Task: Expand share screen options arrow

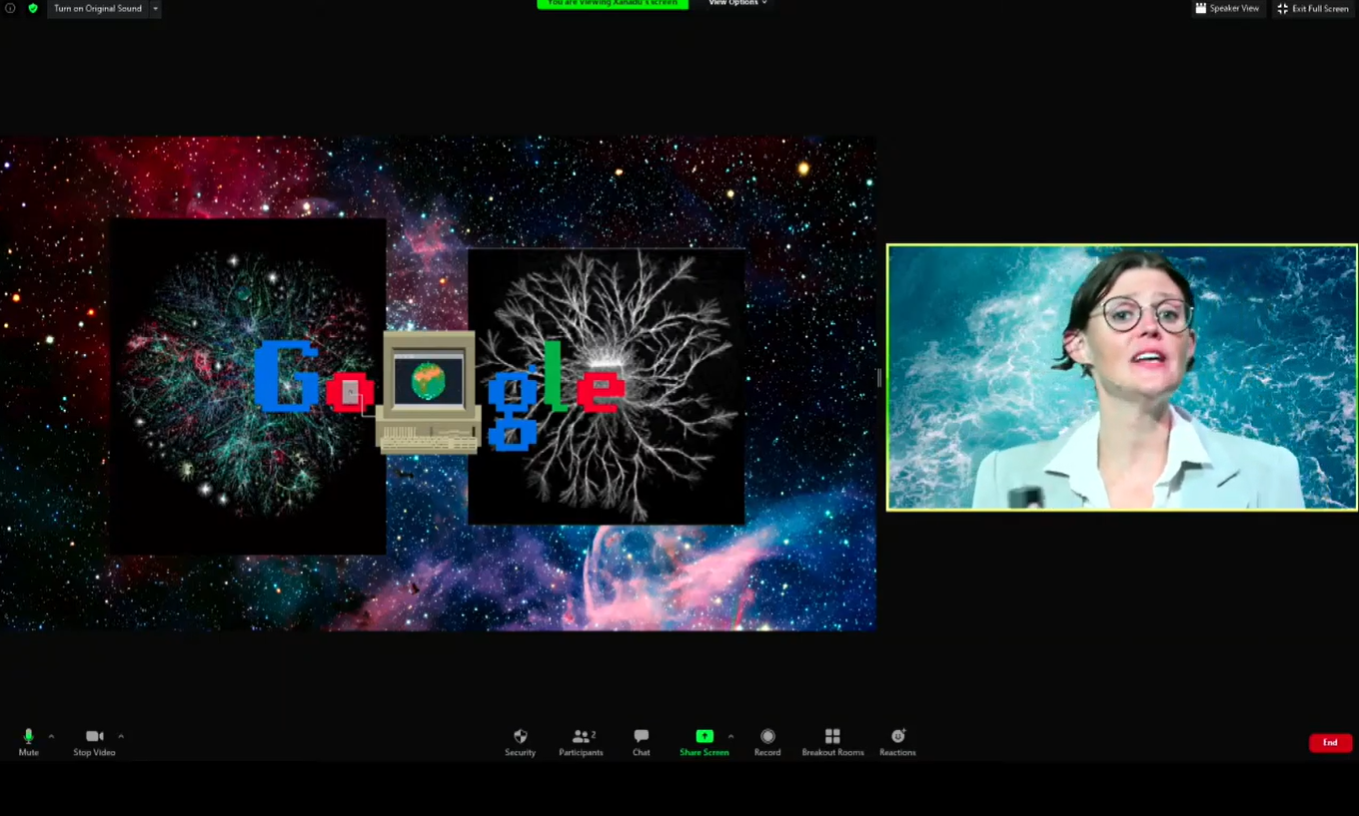Action: click(731, 736)
